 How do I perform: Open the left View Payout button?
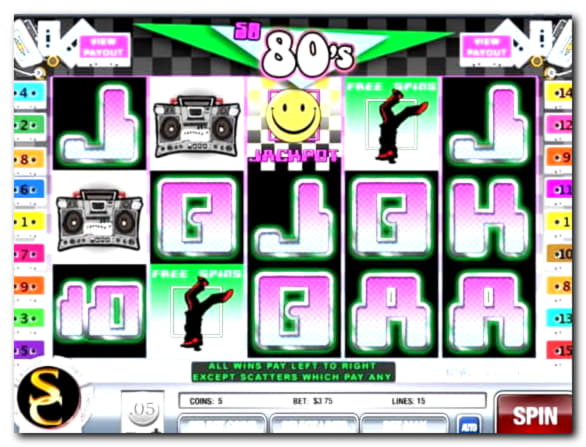pos(103,47)
